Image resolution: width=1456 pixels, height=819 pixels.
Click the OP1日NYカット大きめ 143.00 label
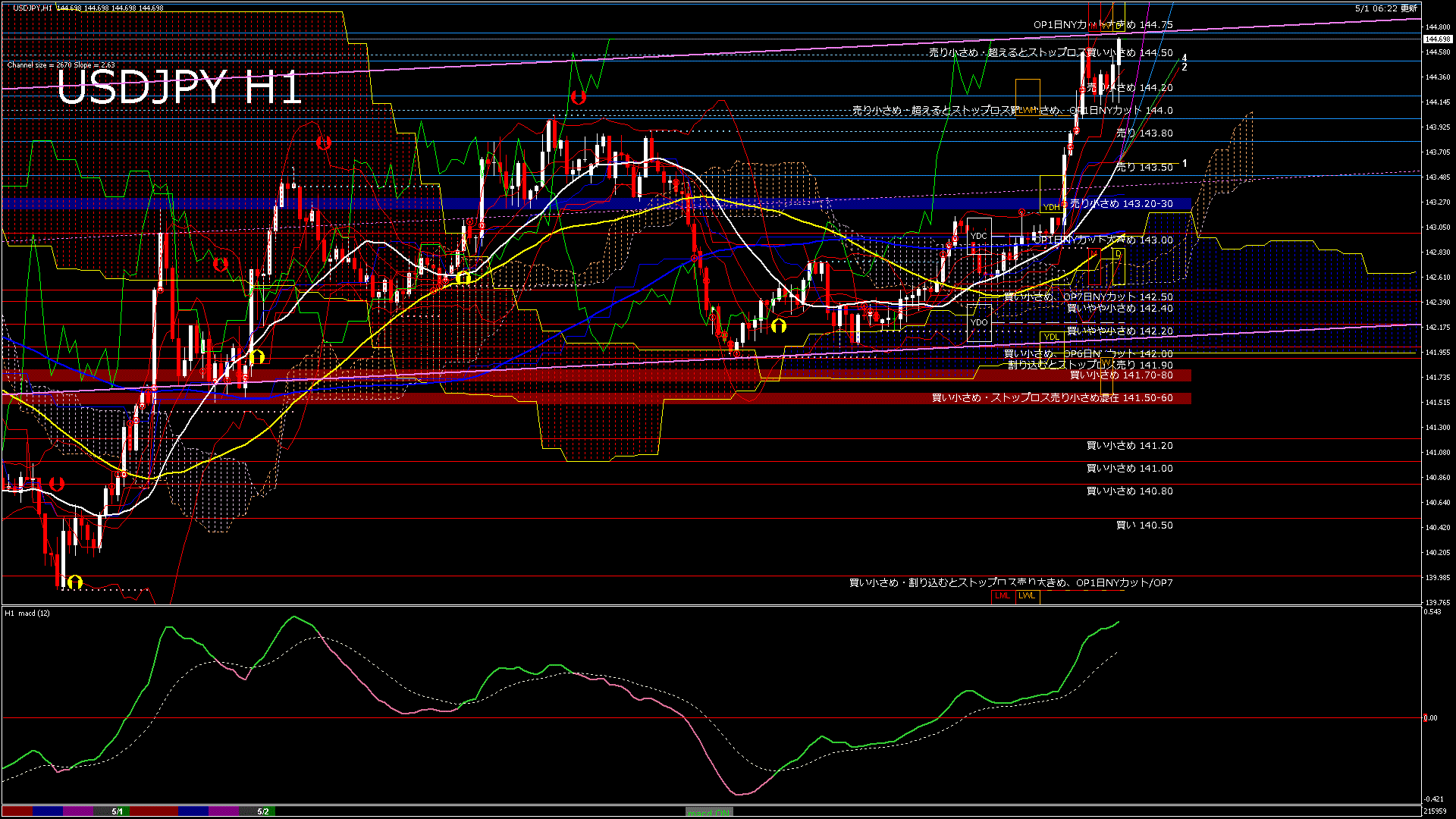tap(1103, 240)
